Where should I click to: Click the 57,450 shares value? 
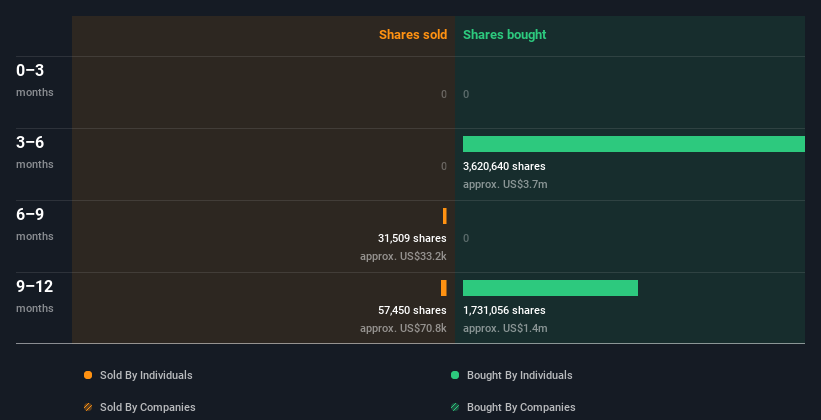[x=412, y=310]
